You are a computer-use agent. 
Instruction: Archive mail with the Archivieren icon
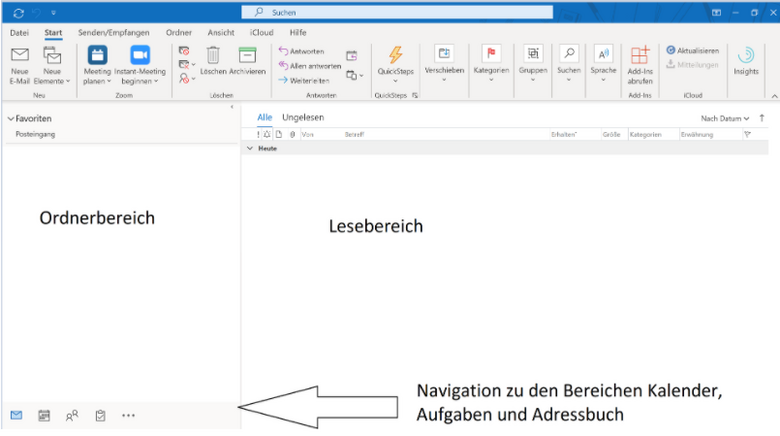pyautogui.click(x=247, y=55)
